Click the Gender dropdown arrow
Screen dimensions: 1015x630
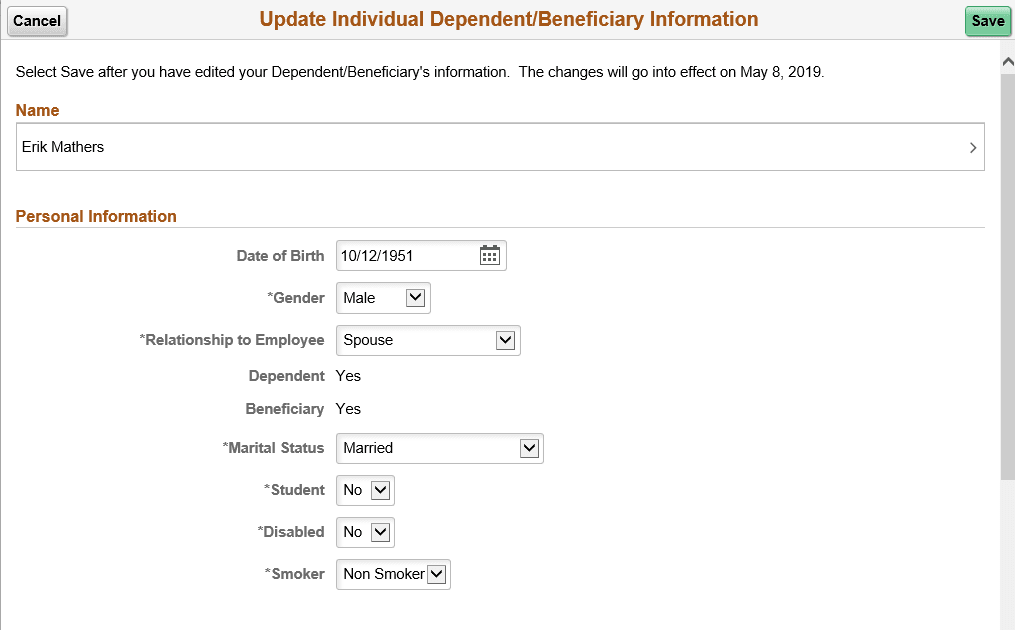click(x=417, y=297)
